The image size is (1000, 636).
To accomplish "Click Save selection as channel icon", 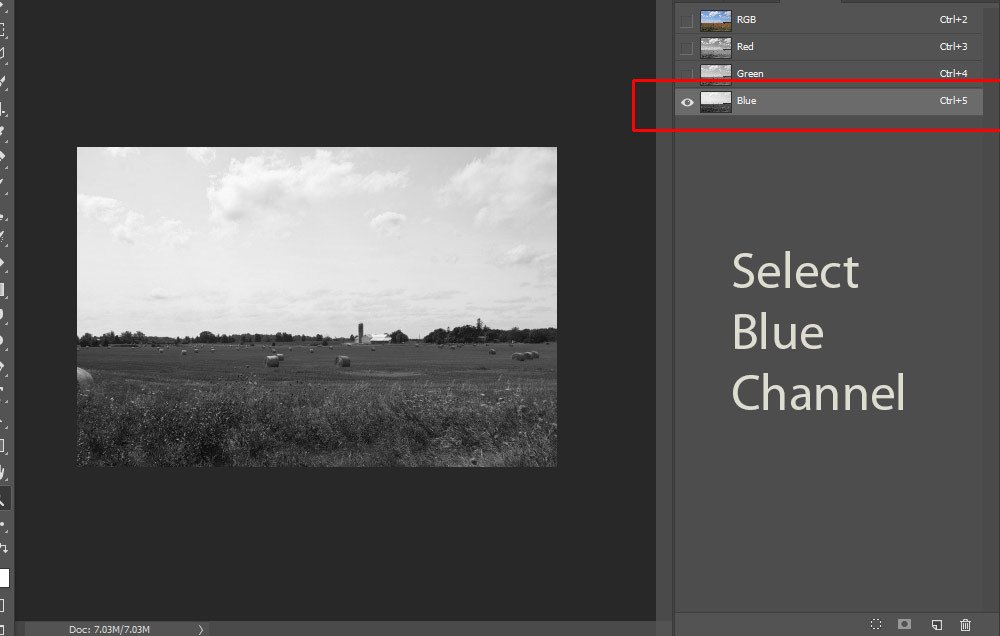I will [905, 624].
